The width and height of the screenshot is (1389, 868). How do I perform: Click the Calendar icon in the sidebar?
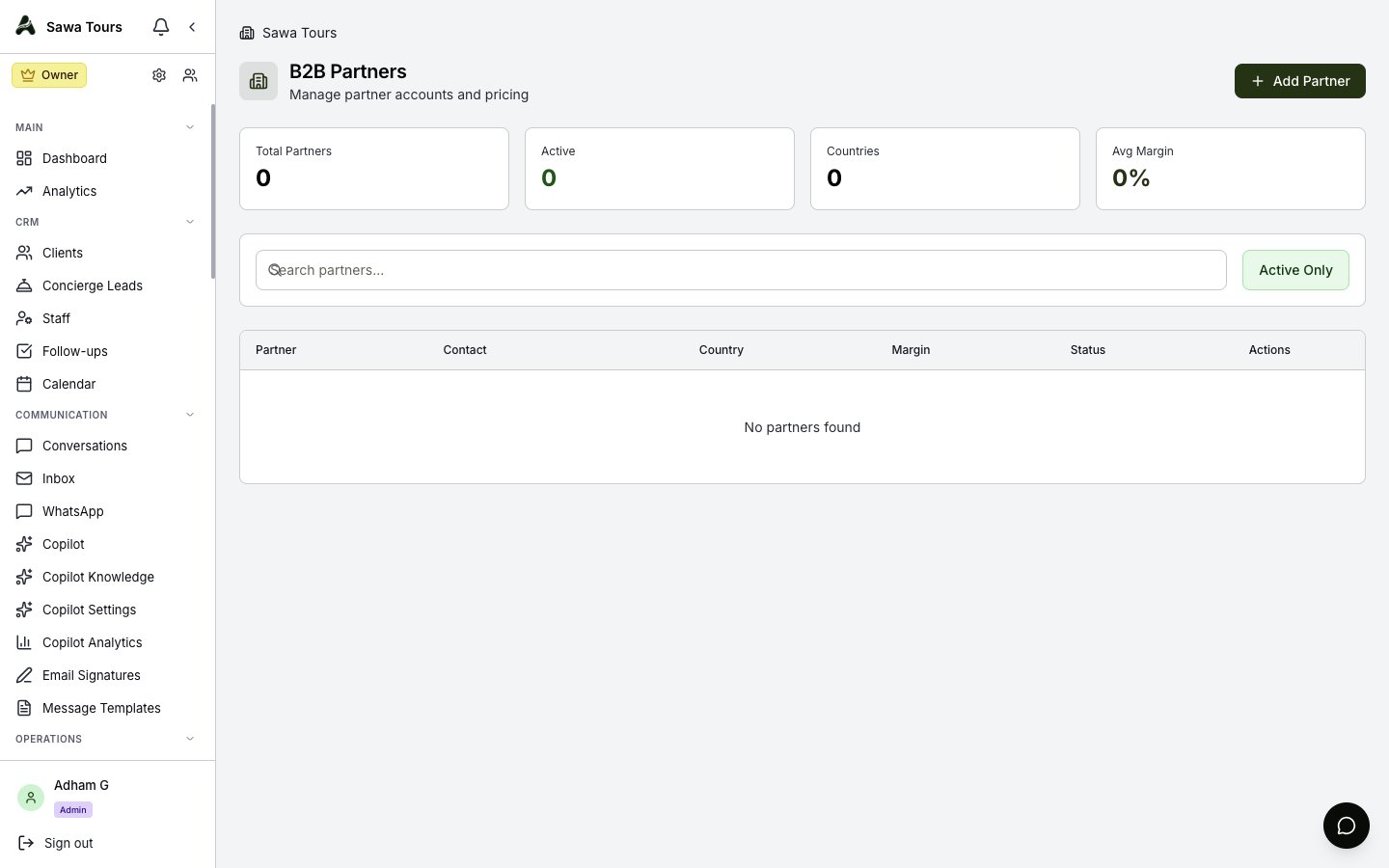[24, 384]
